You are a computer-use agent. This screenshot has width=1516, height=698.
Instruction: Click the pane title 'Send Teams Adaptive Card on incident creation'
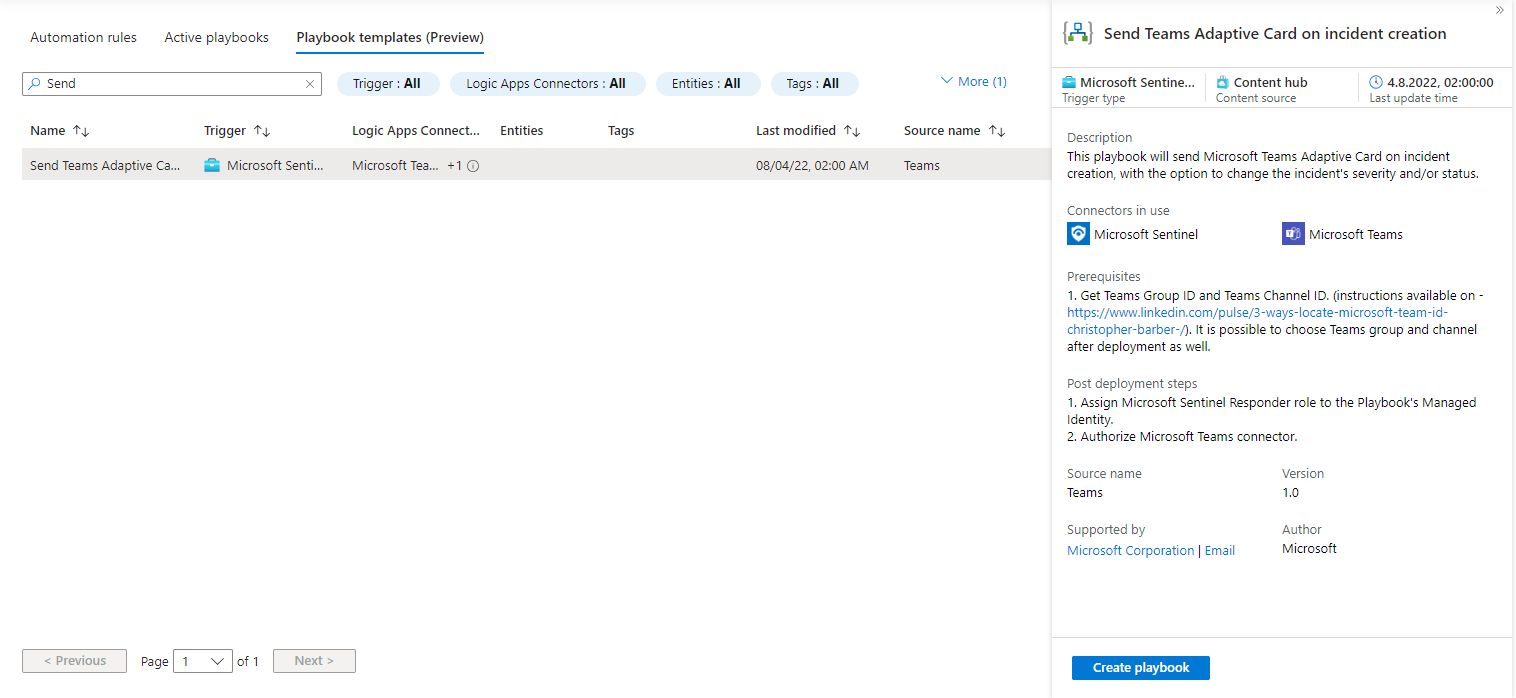pyautogui.click(x=1275, y=34)
